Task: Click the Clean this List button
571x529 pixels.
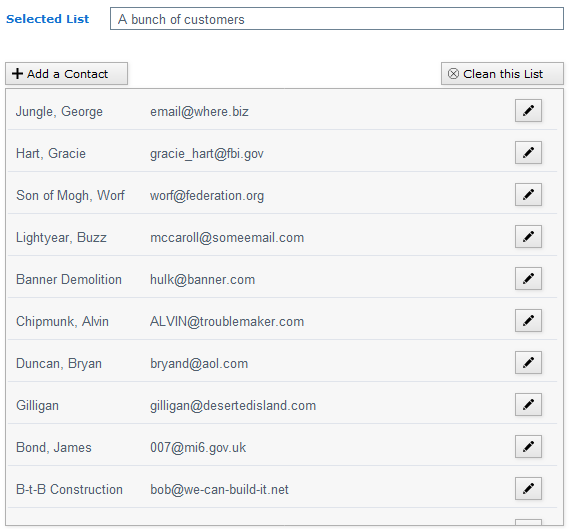Action: click(x=502, y=74)
